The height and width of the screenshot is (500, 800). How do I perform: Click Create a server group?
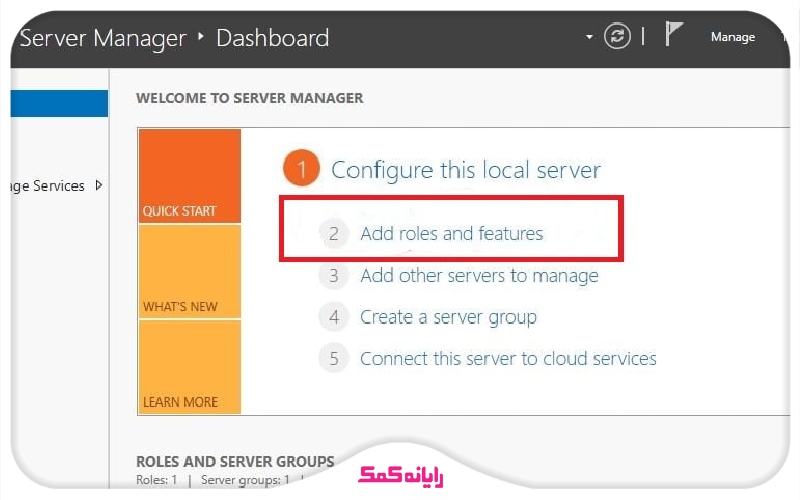pos(448,317)
